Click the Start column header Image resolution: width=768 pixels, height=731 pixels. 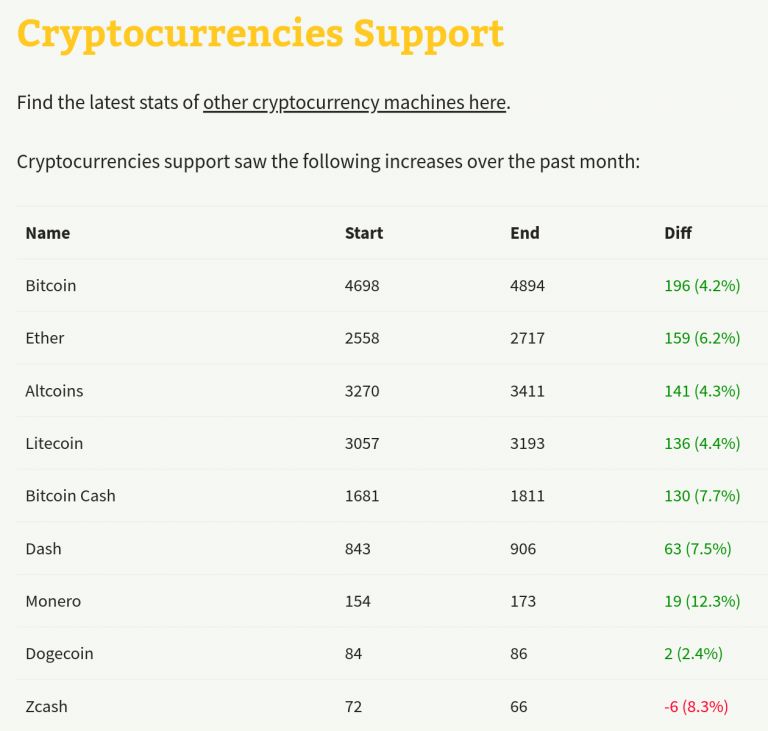[x=364, y=233]
